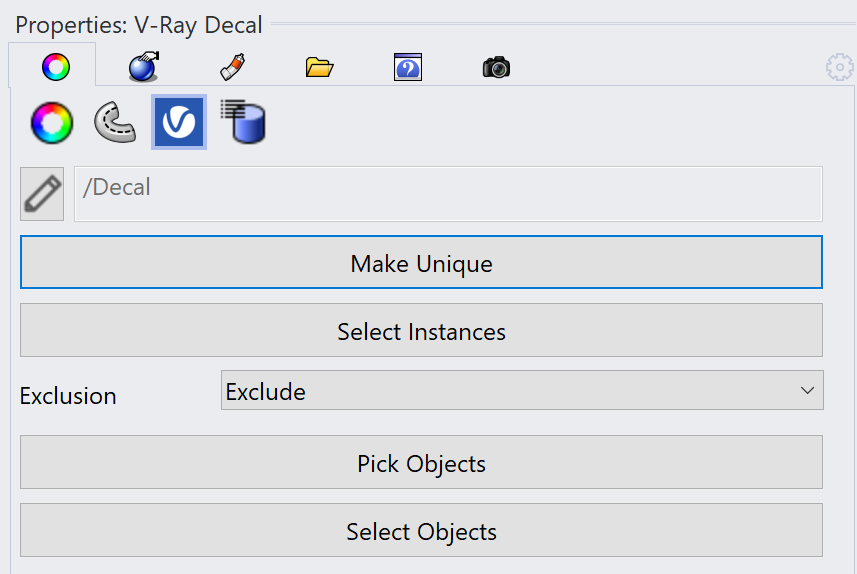Image resolution: width=857 pixels, height=574 pixels.
Task: Open the curve piping properties icon
Action: click(x=115, y=122)
